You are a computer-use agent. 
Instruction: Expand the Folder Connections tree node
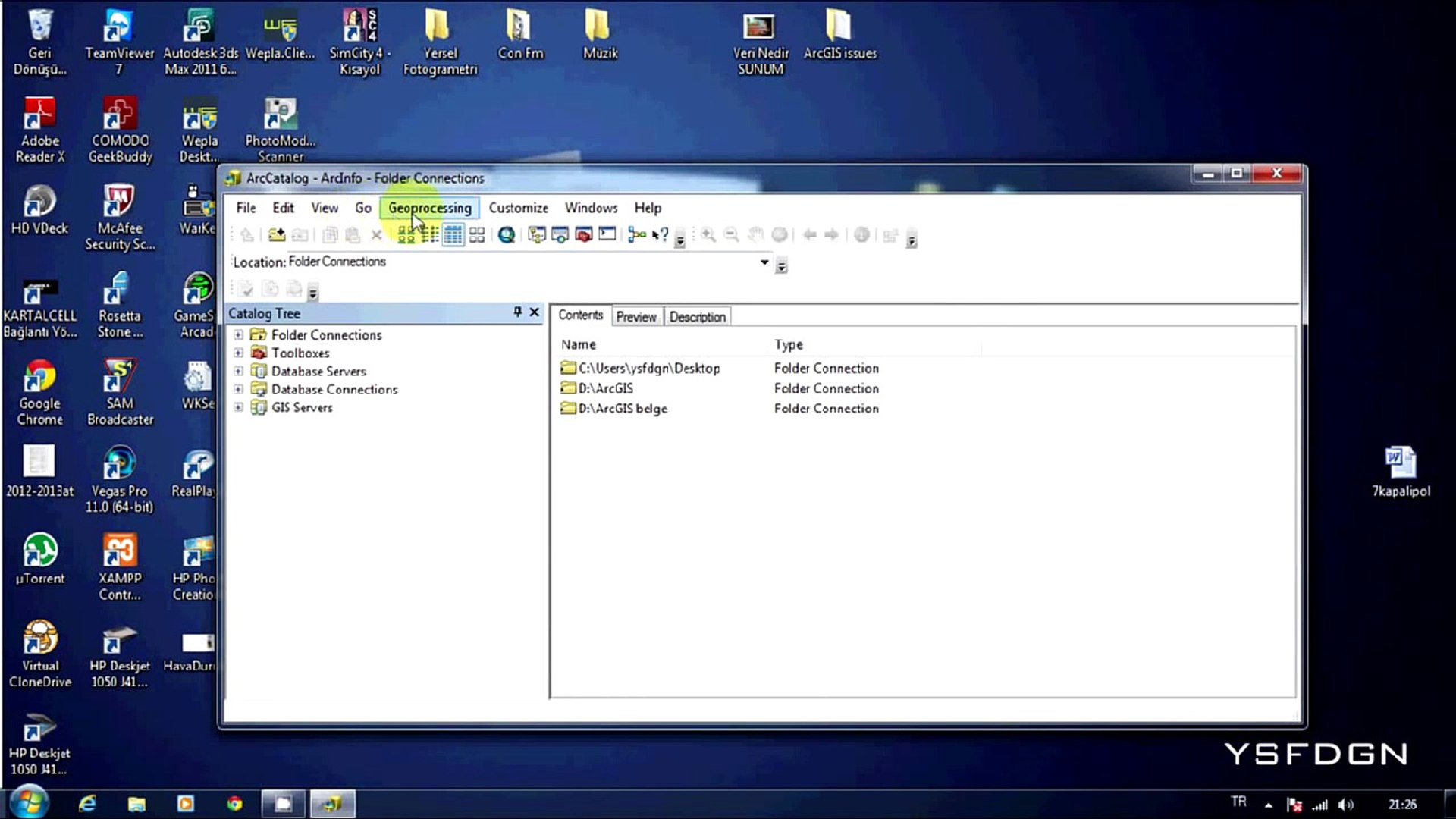tap(238, 334)
